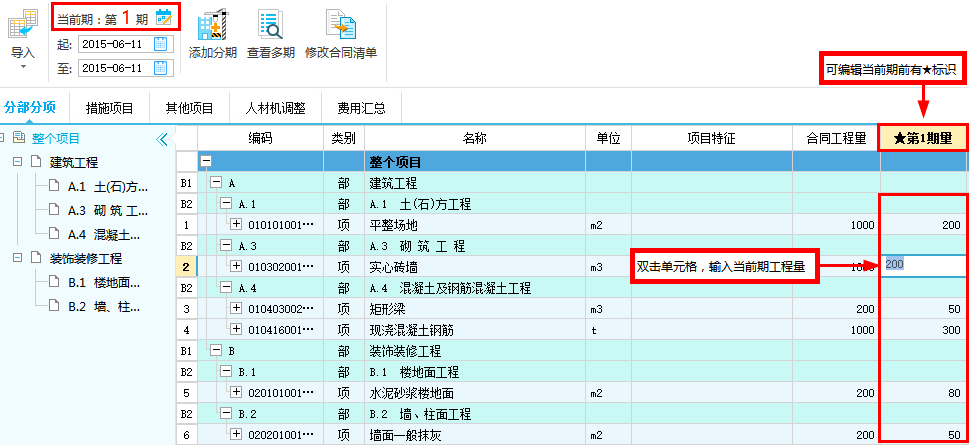Switch to the 费用汇总 tab

click(x=361, y=107)
